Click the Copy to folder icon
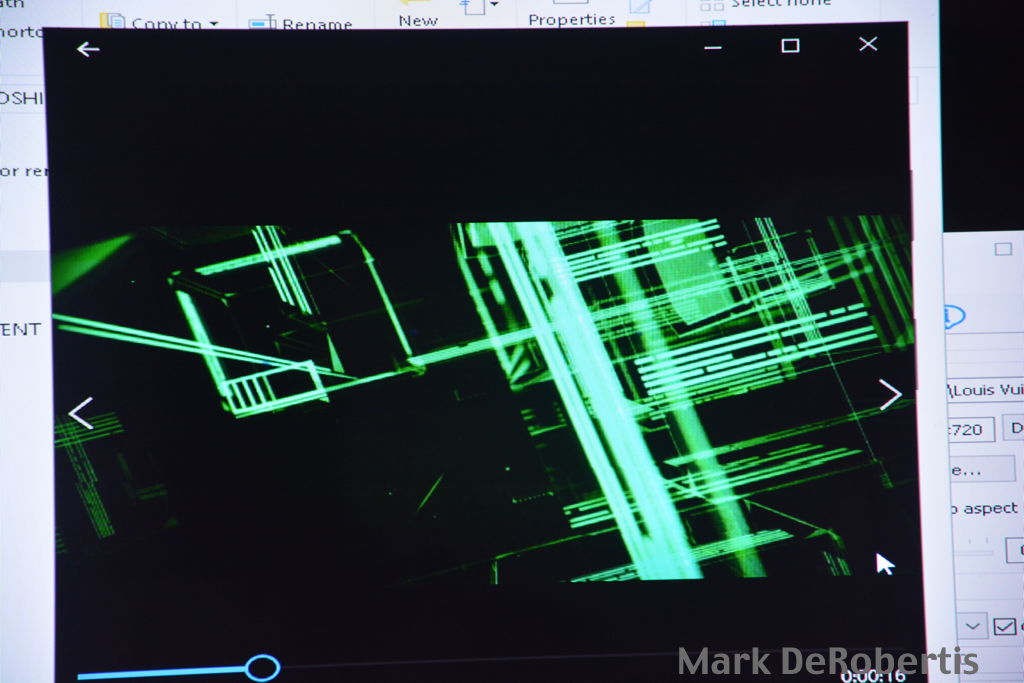Image resolution: width=1024 pixels, height=683 pixels. 113,22
